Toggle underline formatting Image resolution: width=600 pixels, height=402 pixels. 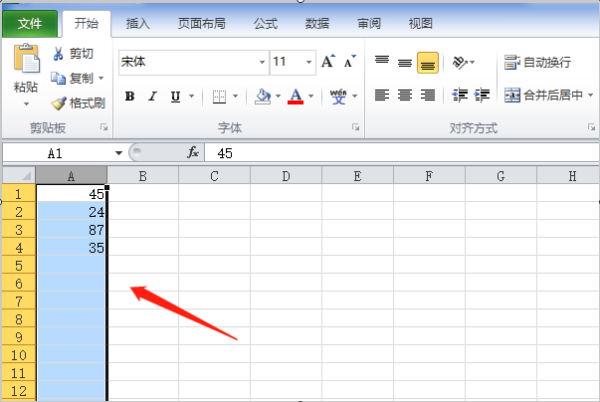click(175, 96)
